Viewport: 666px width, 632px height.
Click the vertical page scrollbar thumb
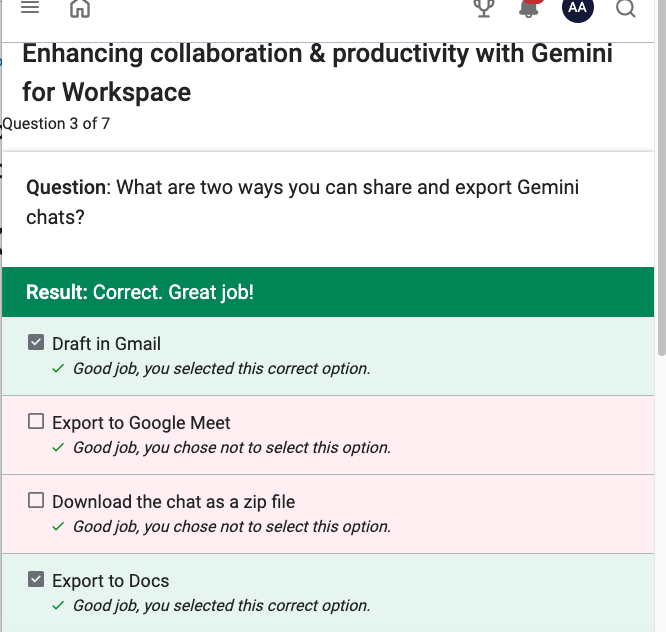point(662,178)
